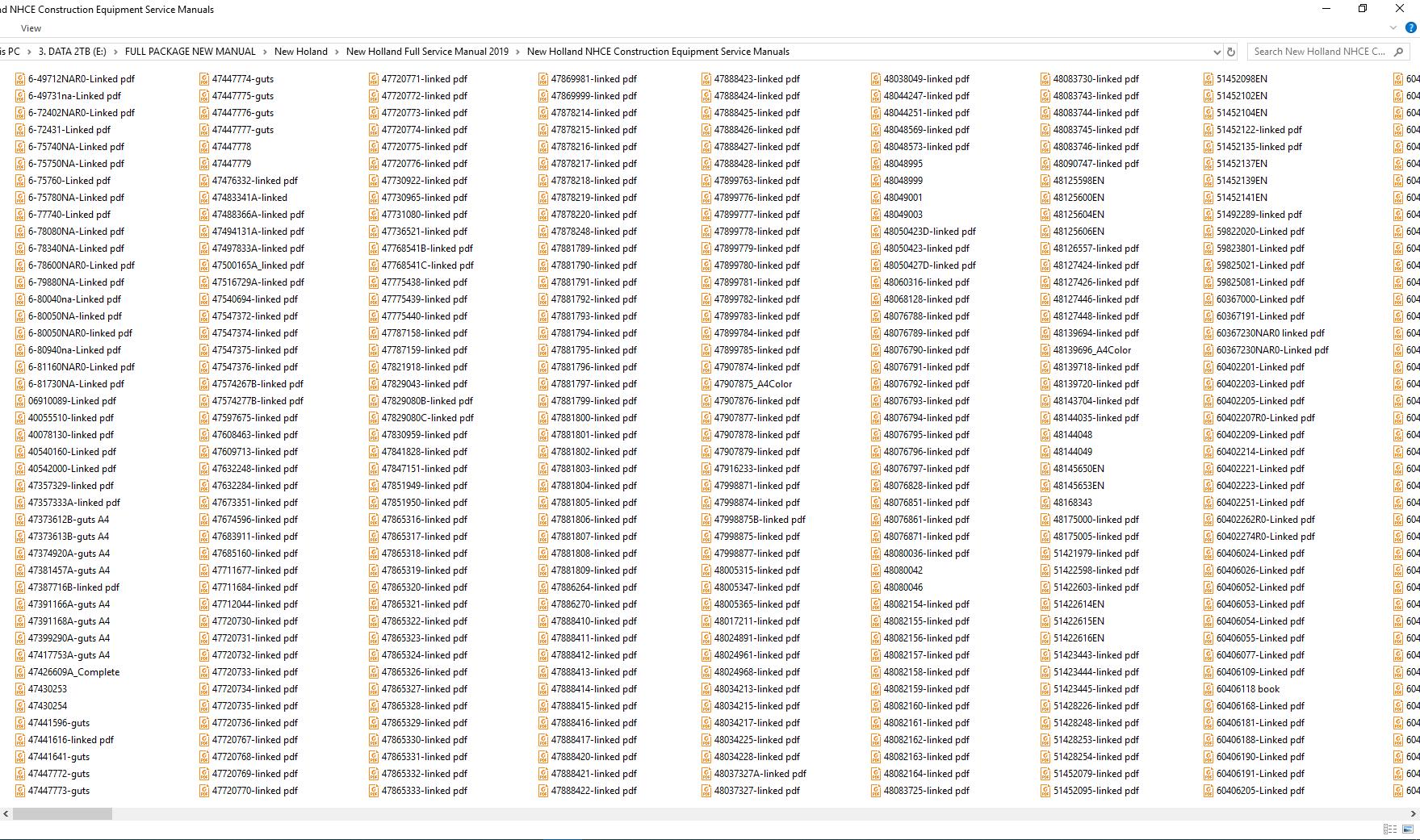Select file 47441641-guts
The height and width of the screenshot is (840, 1420).
pyautogui.click(x=52, y=757)
